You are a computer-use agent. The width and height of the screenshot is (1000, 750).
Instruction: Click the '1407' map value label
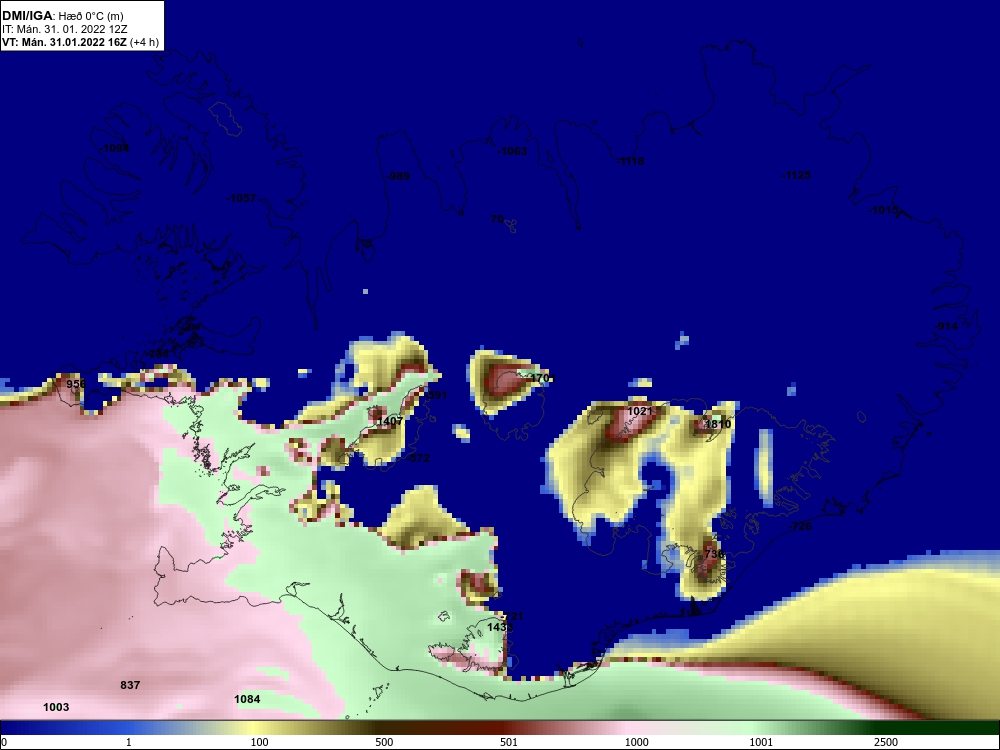tap(390, 421)
